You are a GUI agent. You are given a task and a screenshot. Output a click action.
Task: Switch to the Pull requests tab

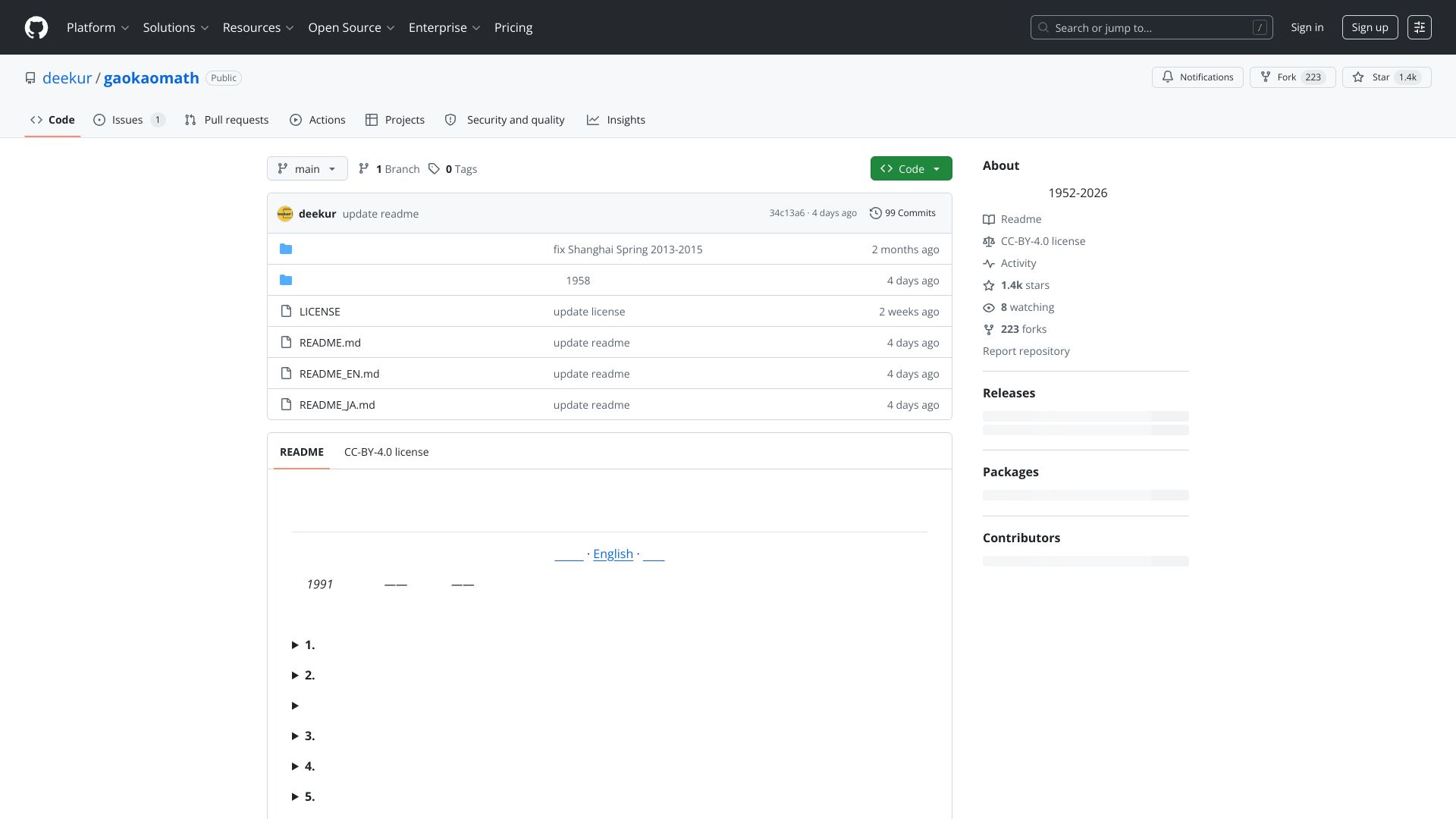click(227, 120)
